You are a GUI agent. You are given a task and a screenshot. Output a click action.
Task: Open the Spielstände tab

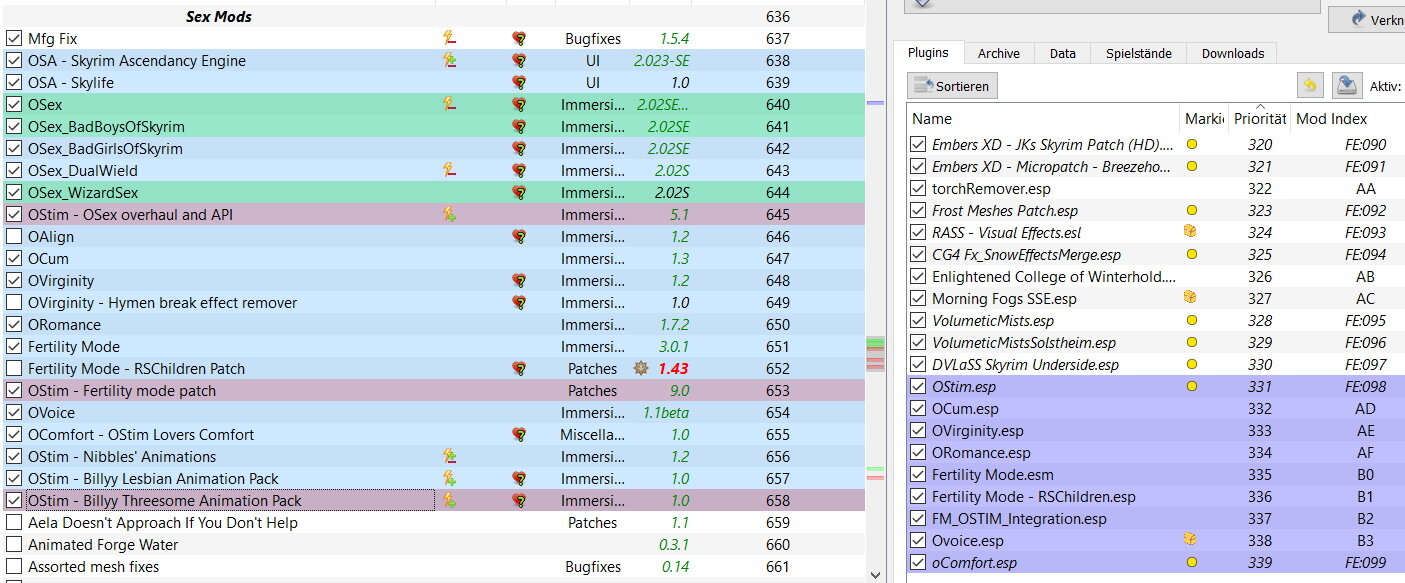click(1139, 54)
